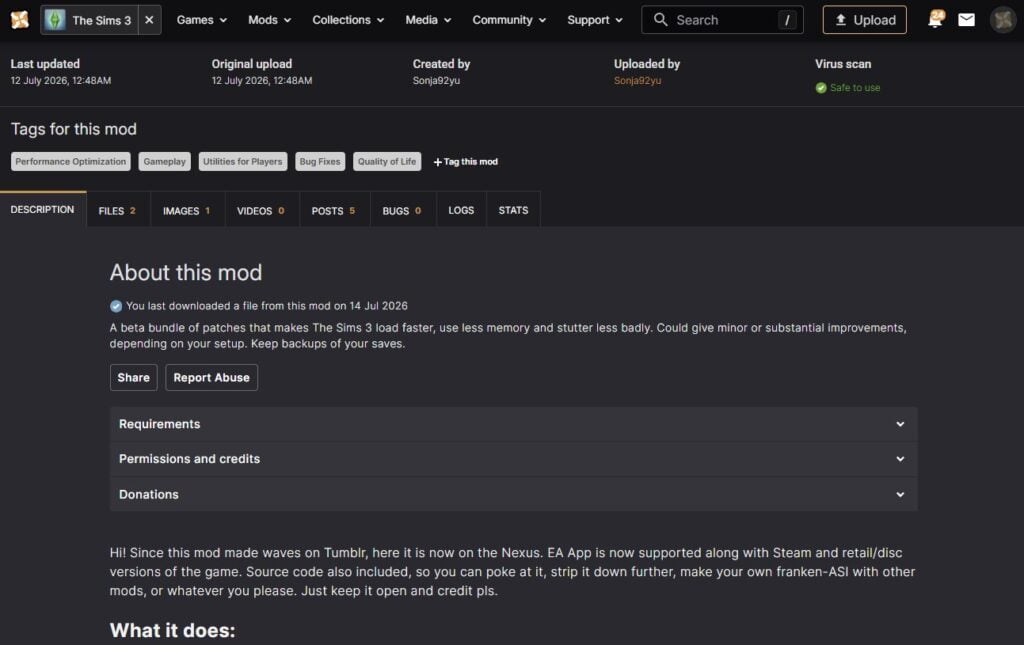Screen dimensions: 1024x645
Task: Focus the Search input field
Action: (722, 20)
